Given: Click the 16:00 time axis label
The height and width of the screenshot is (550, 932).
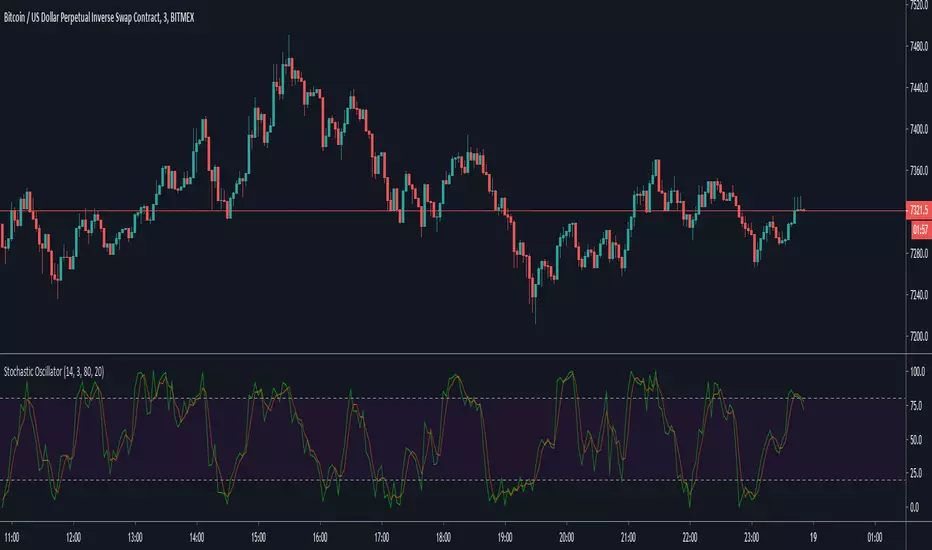Looking at the screenshot, I should tap(320, 538).
